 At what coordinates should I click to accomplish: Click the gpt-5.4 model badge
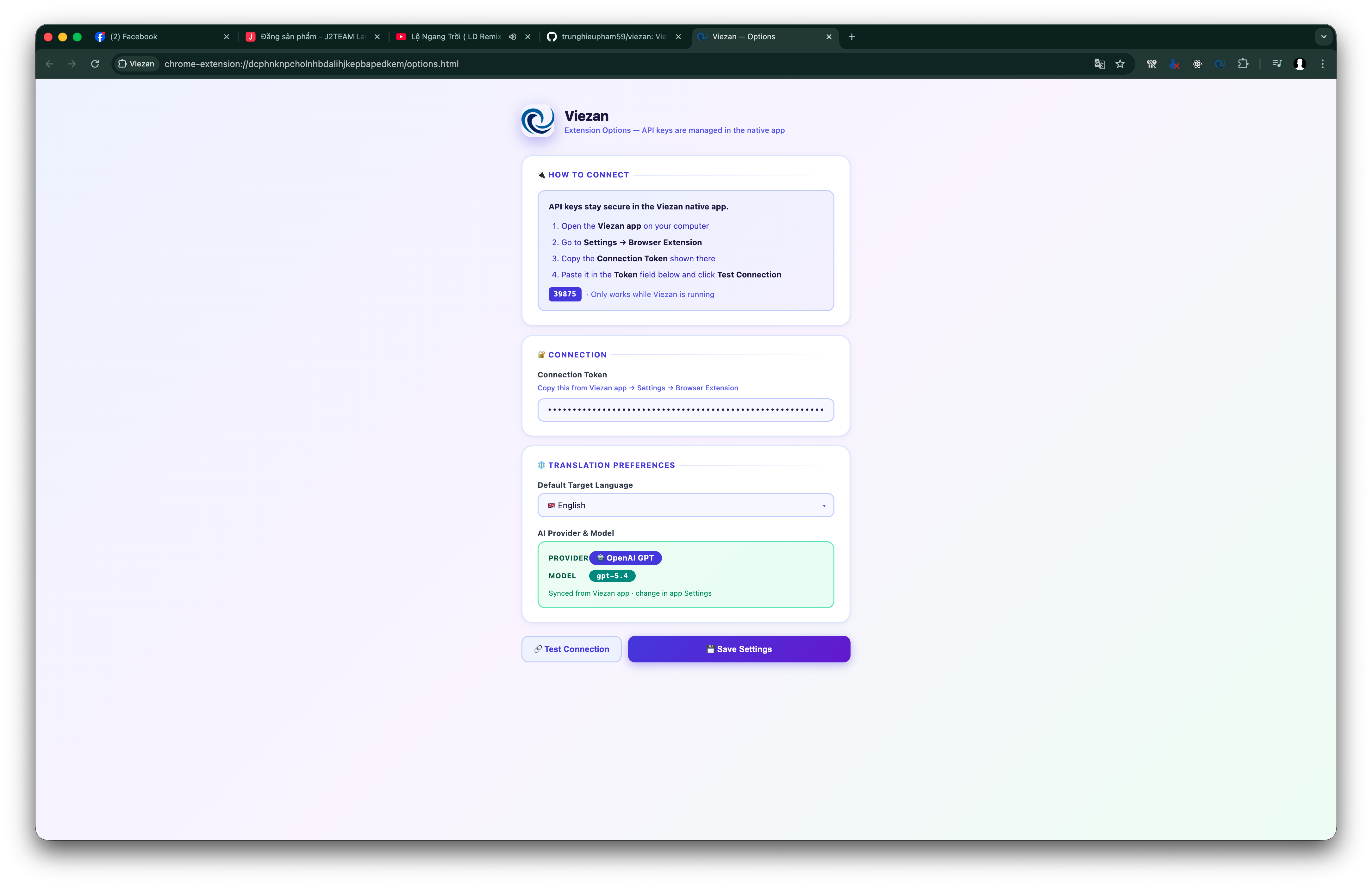pos(612,576)
